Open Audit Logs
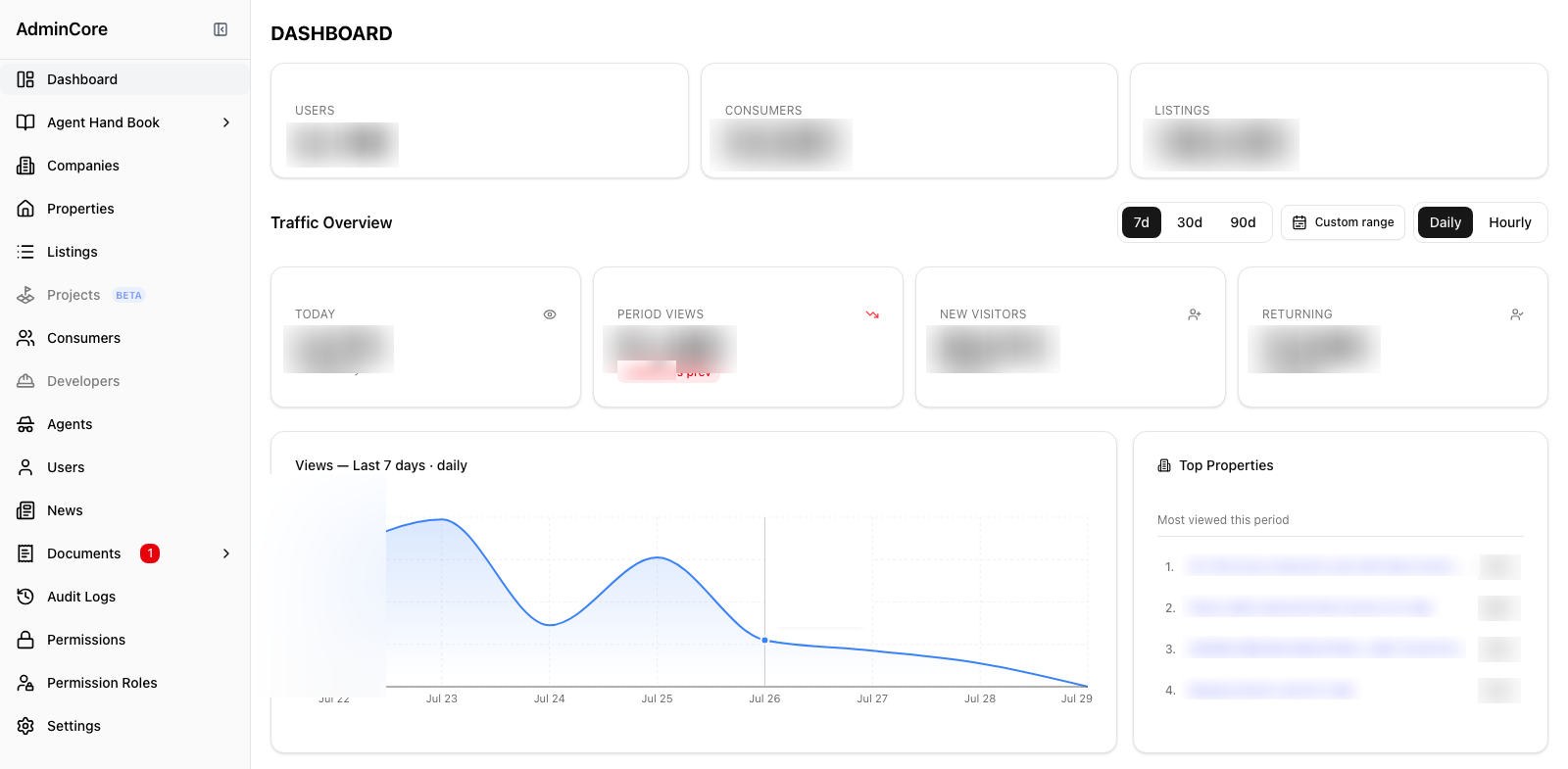Image resolution: width=1568 pixels, height=769 pixels. click(x=124, y=597)
